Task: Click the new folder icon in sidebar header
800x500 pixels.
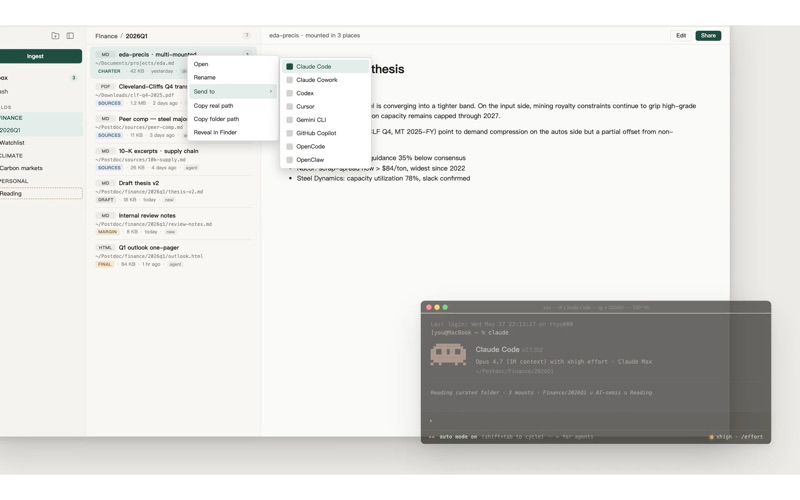Action: pyautogui.click(x=55, y=36)
